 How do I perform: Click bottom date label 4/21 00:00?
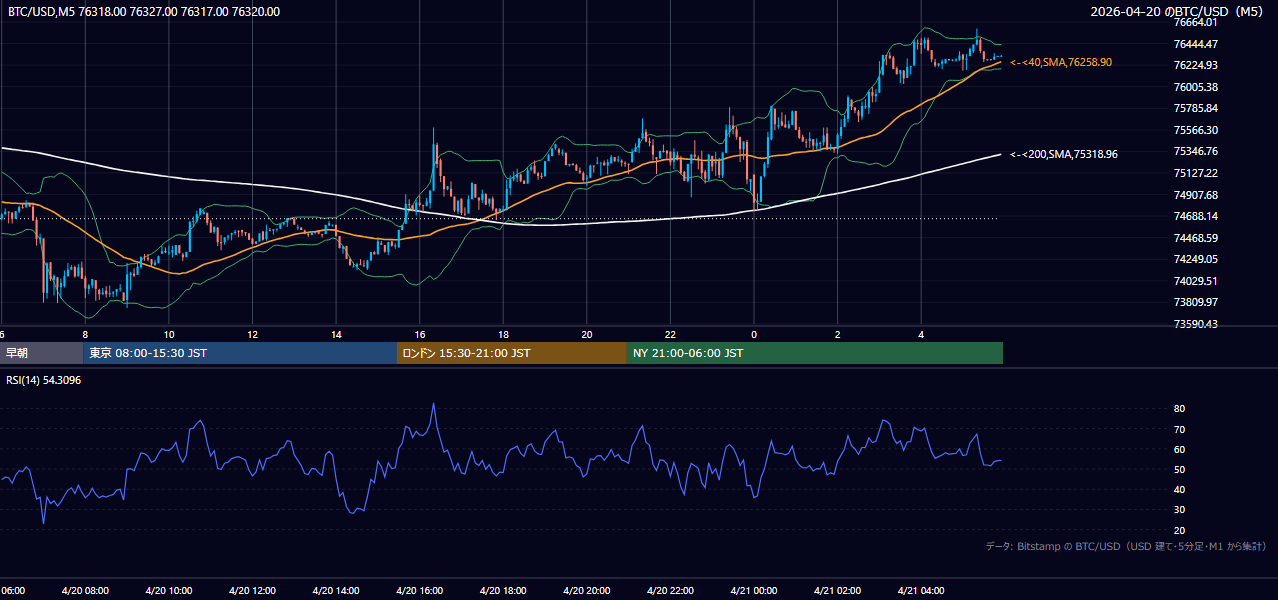tap(753, 591)
